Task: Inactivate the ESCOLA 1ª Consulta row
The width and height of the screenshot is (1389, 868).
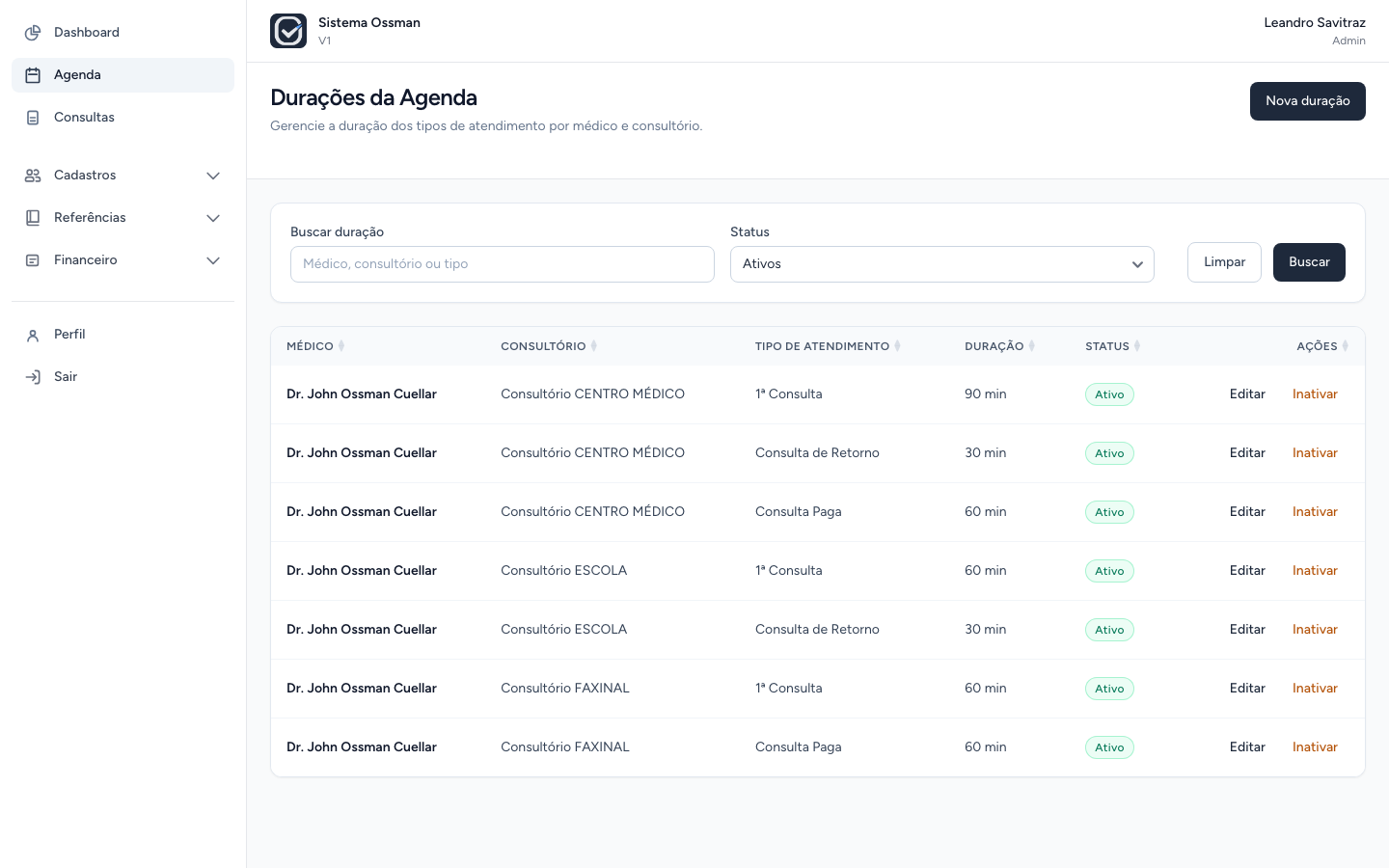Action: click(x=1315, y=571)
